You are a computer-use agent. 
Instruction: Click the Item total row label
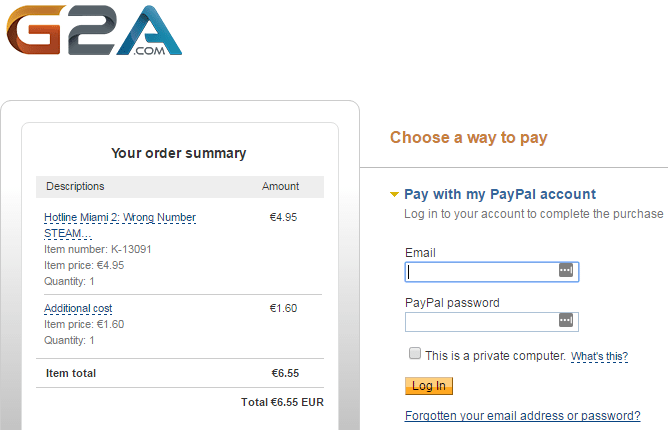point(71,373)
